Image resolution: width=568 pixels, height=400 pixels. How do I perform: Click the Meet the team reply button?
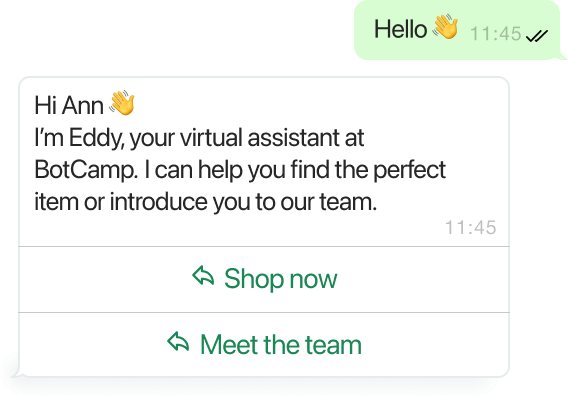[x=264, y=345]
